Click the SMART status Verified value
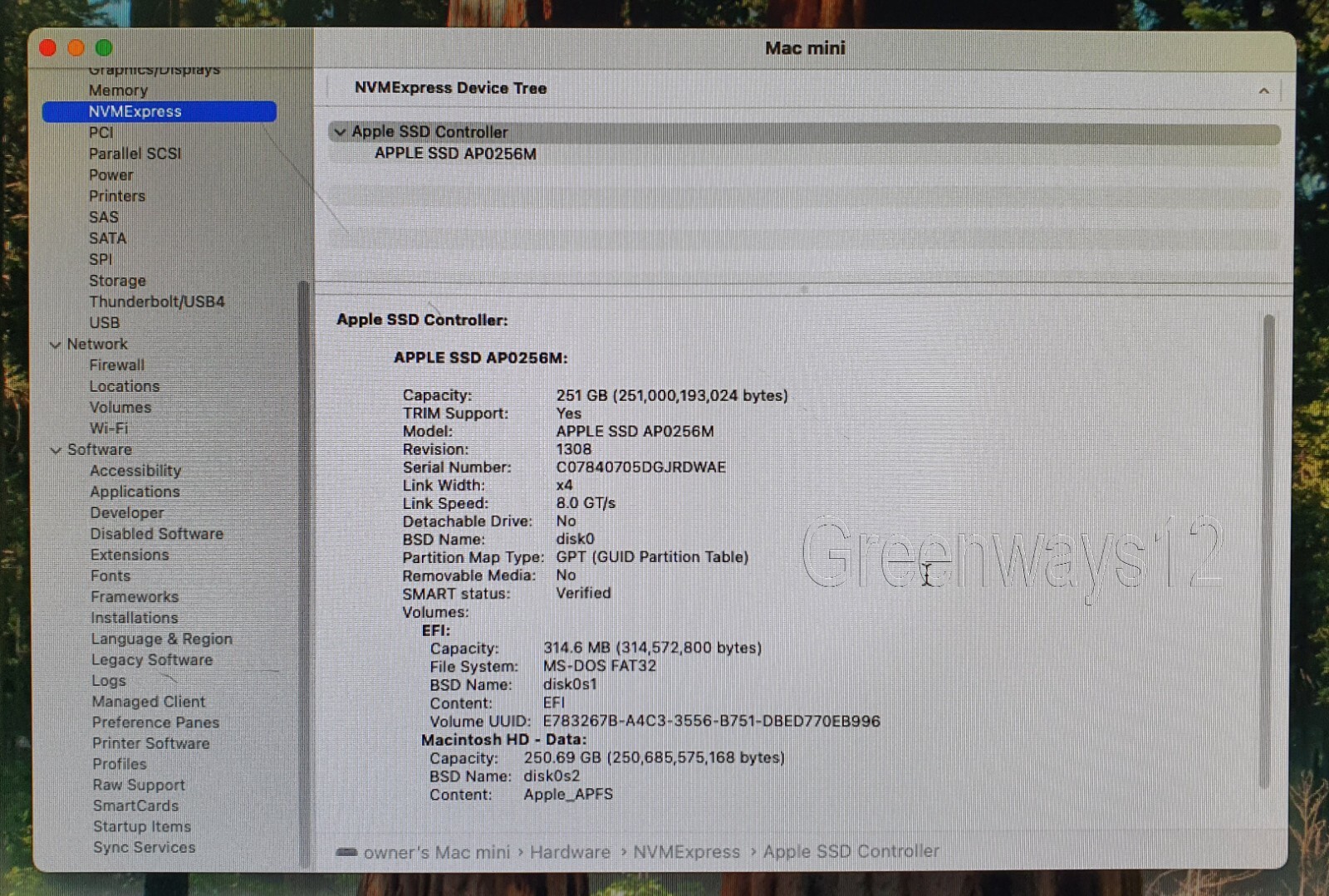The image size is (1329, 896). 584,594
